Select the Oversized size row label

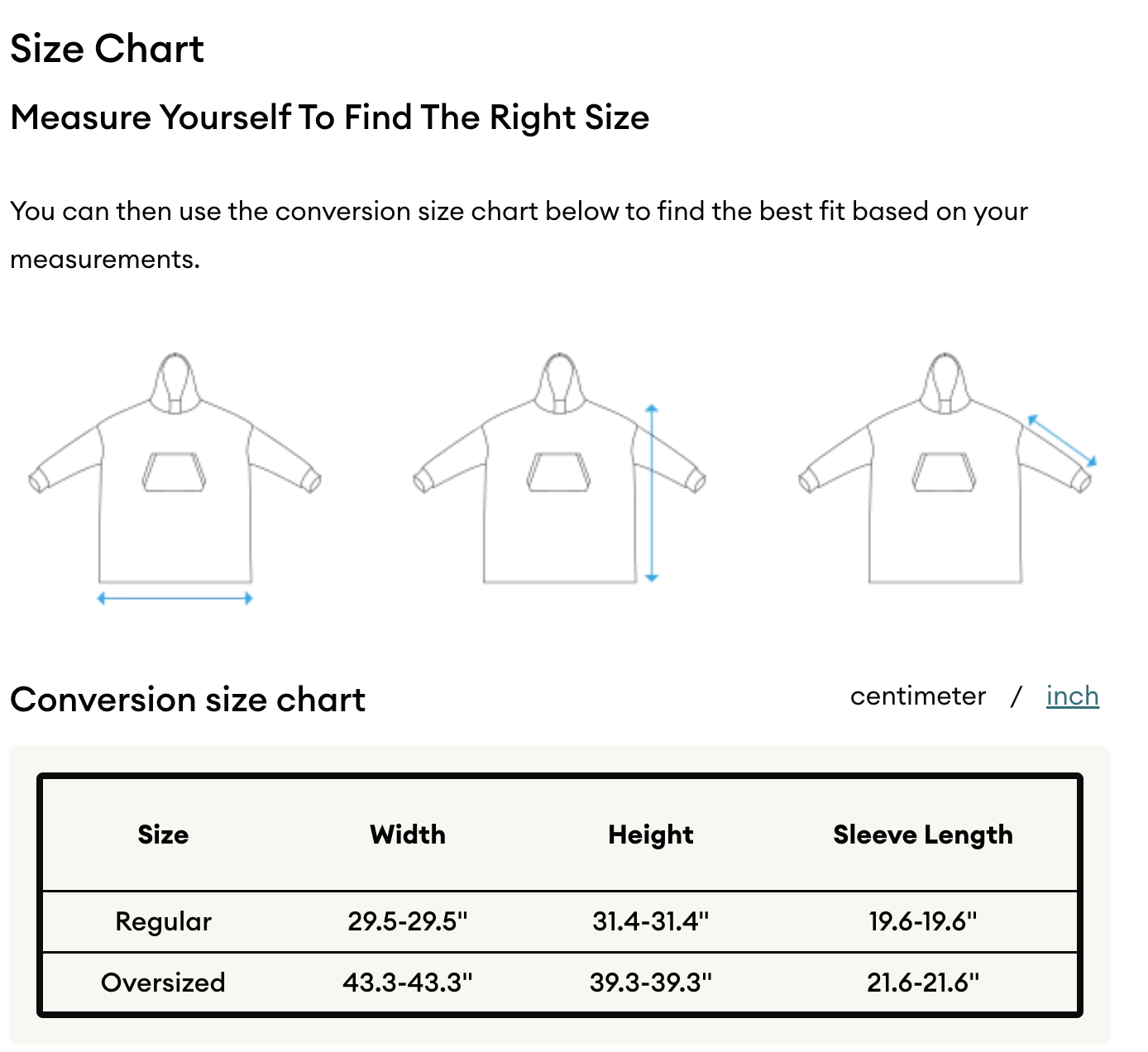[163, 983]
